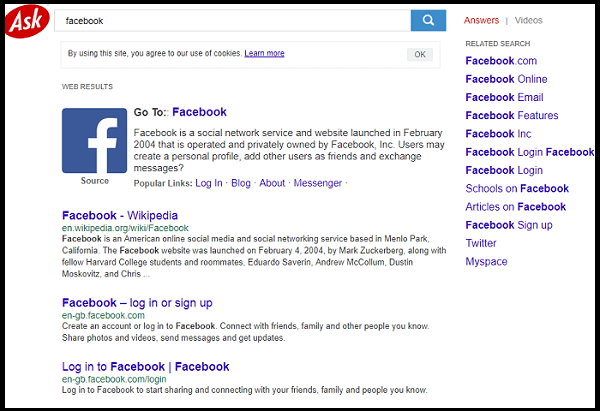This screenshot has height=411, width=600.
Task: Open the cookies Learn more link
Action: (264, 53)
